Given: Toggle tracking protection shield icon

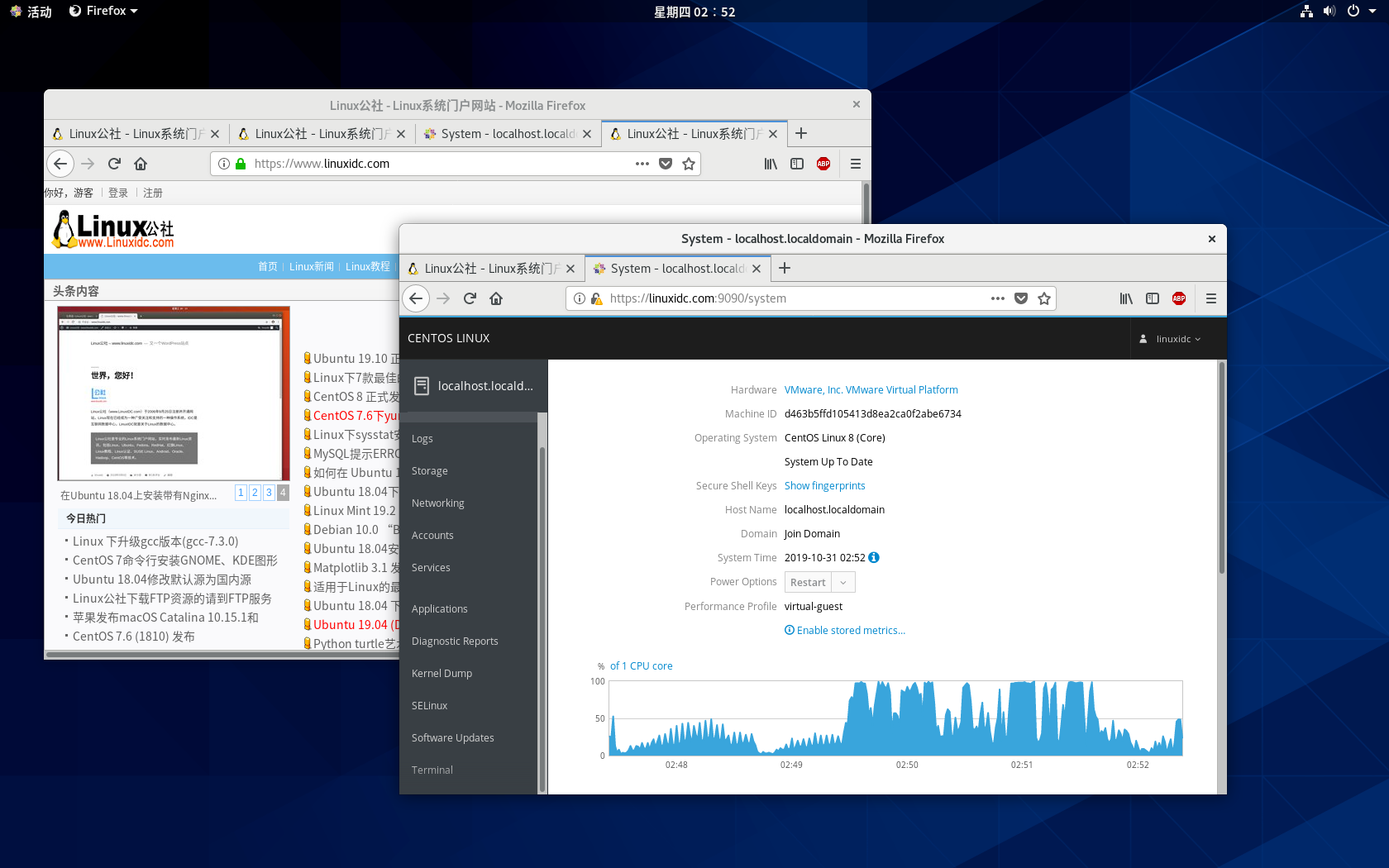Looking at the screenshot, I should click(x=1021, y=298).
